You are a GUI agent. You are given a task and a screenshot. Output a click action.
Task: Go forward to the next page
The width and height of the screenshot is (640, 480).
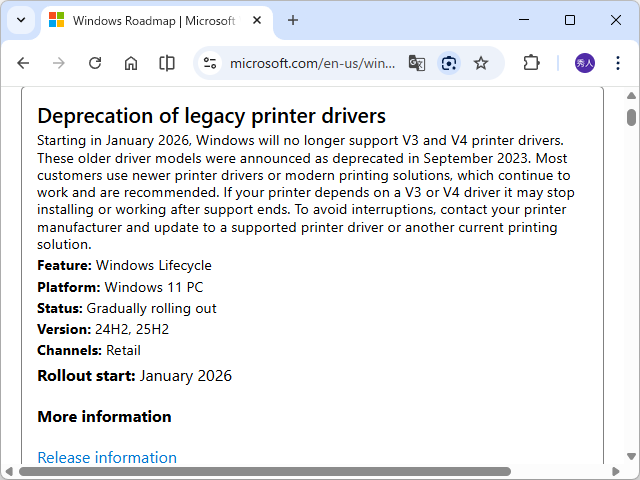click(59, 63)
